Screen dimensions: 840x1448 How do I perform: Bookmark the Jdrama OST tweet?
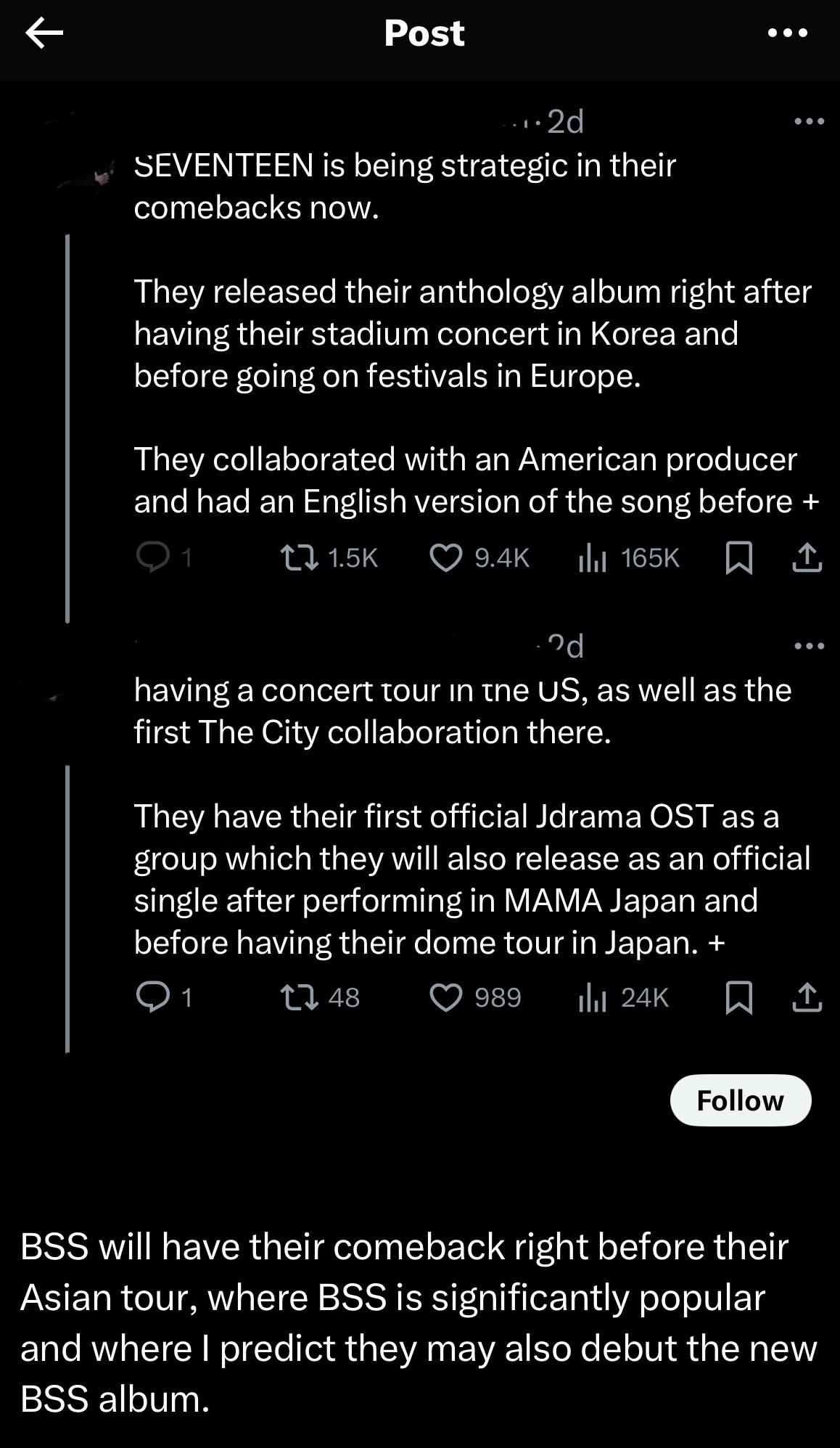pyautogui.click(x=738, y=998)
